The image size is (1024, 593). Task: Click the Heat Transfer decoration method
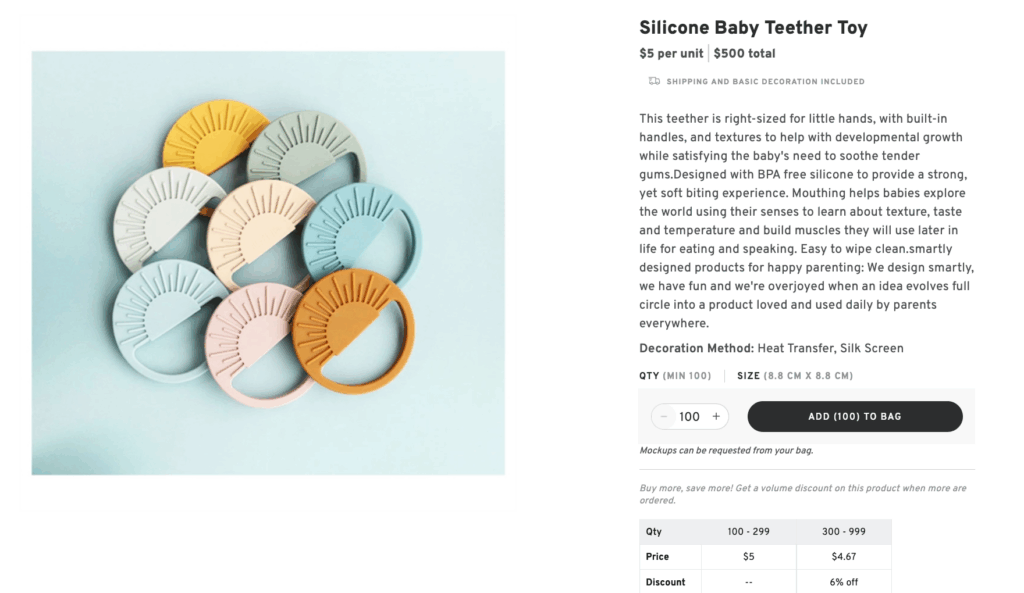point(795,348)
